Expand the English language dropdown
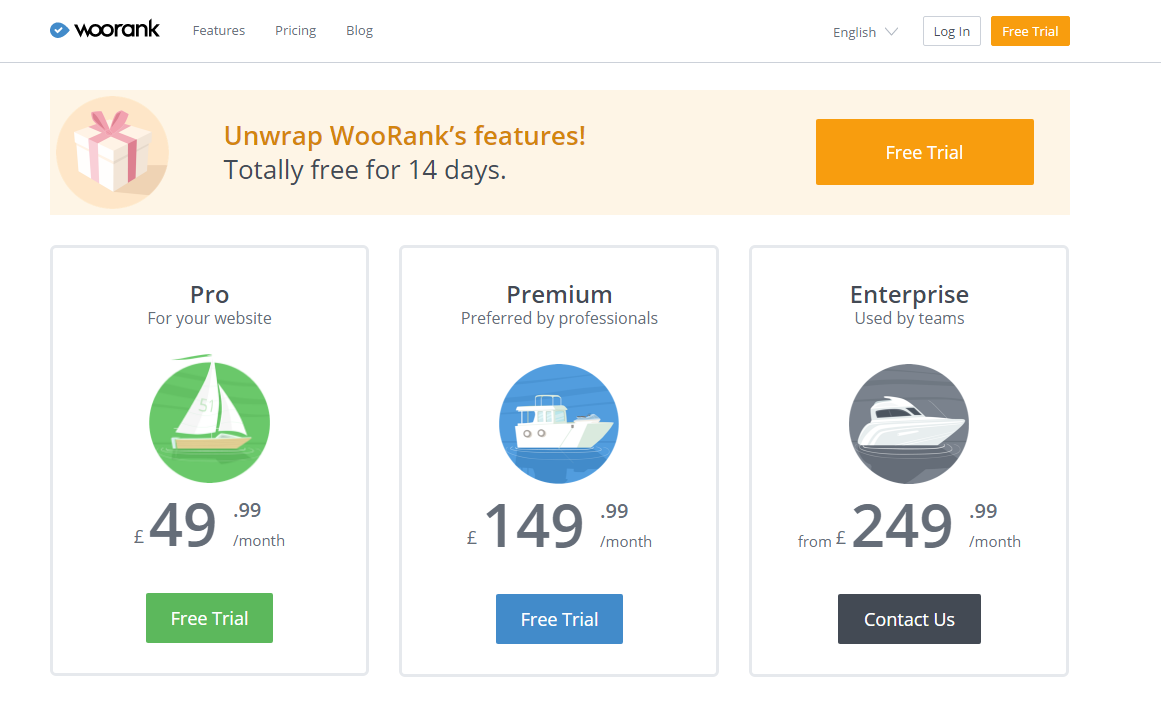This screenshot has height=710, width=1161. pyautogui.click(x=865, y=32)
